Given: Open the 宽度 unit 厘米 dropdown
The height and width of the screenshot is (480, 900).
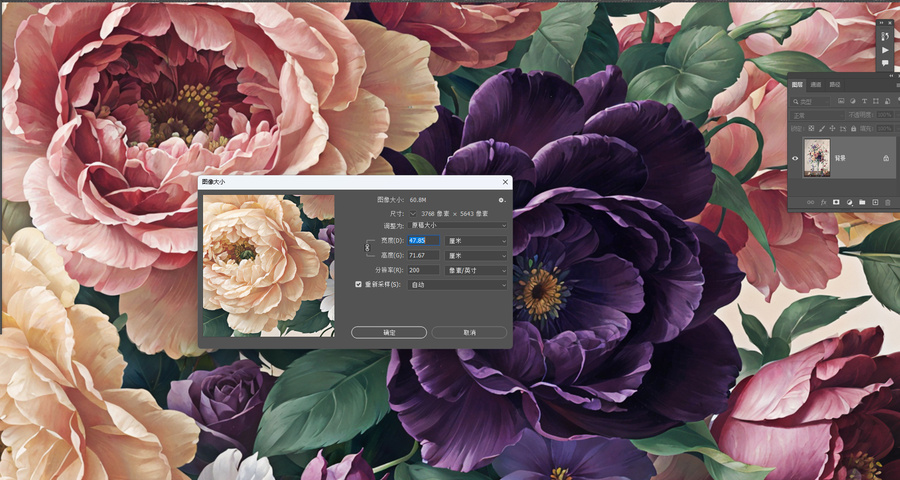Looking at the screenshot, I should coord(476,241).
